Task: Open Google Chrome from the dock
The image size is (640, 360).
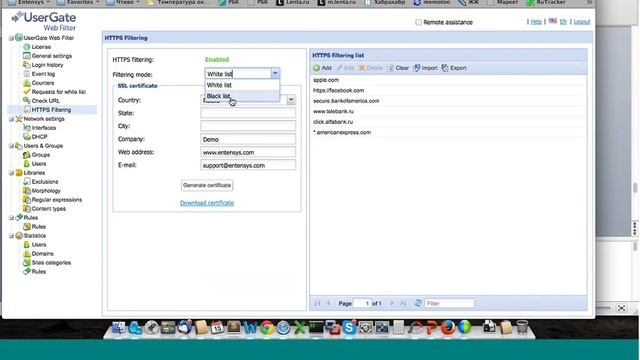Action: (267, 327)
